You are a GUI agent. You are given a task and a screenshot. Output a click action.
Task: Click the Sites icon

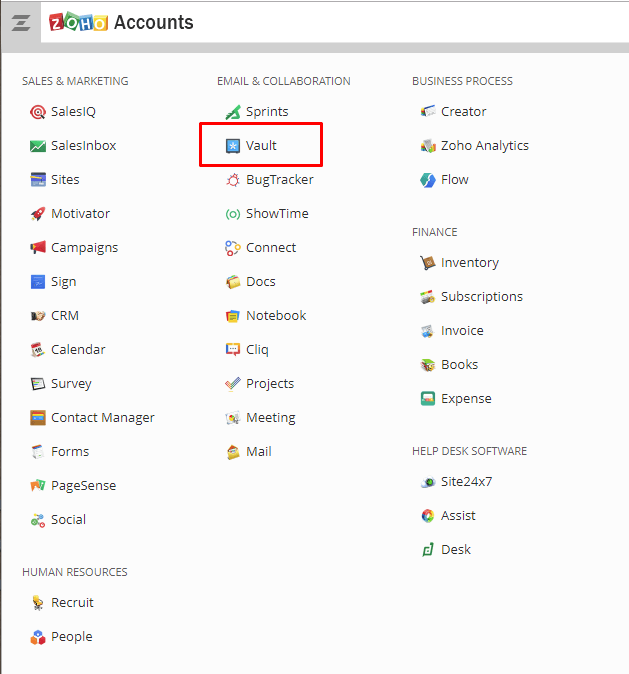pyautogui.click(x=38, y=180)
